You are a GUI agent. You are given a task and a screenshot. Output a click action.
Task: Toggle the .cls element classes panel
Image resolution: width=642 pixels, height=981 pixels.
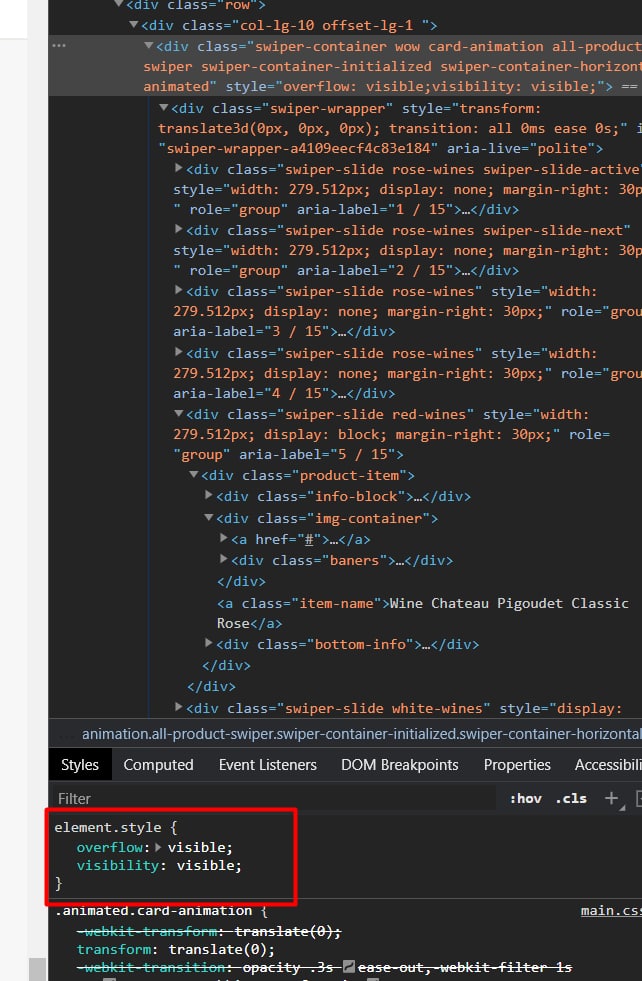tap(571, 798)
